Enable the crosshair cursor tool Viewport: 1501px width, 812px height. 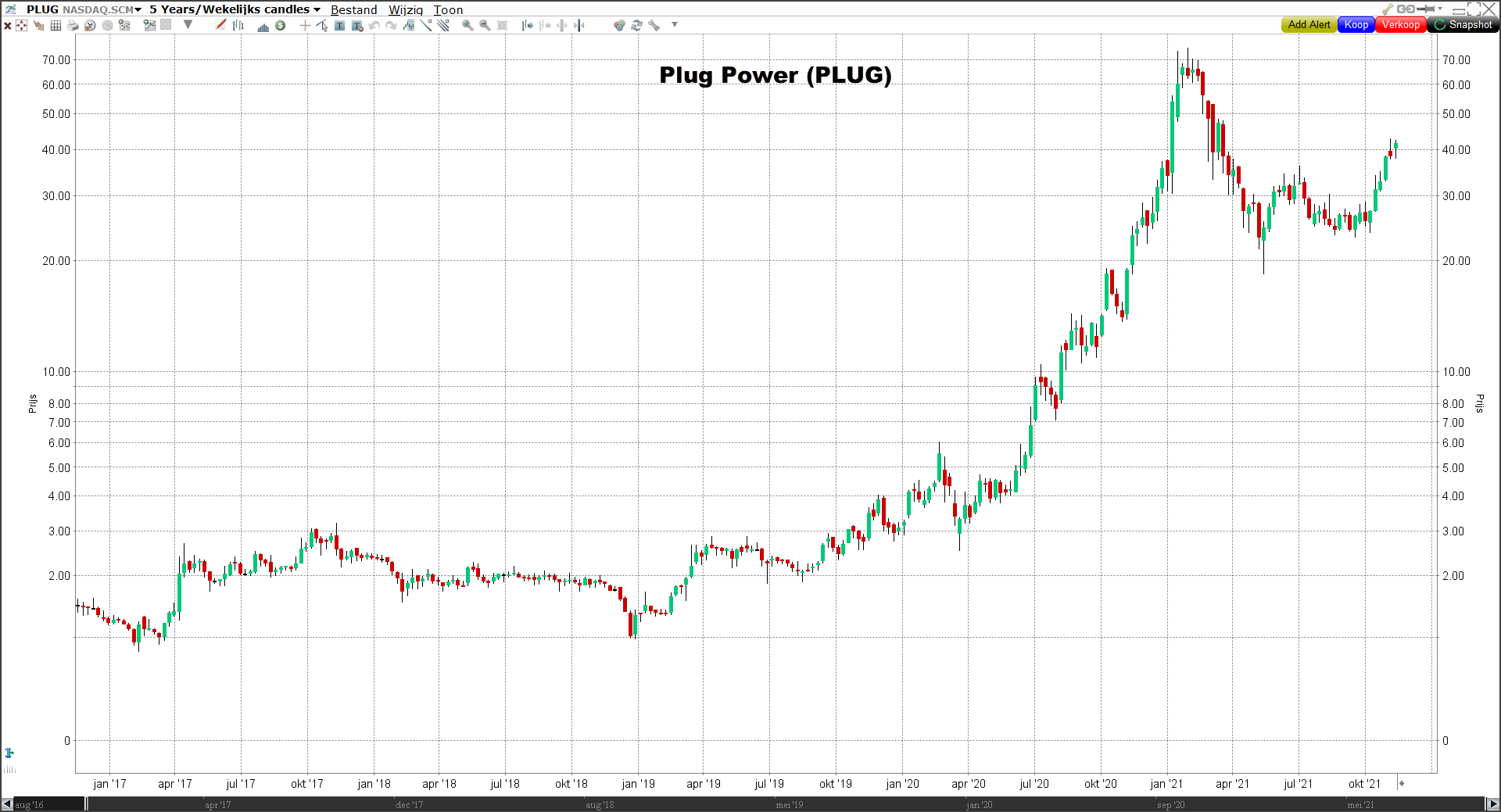pos(305,25)
